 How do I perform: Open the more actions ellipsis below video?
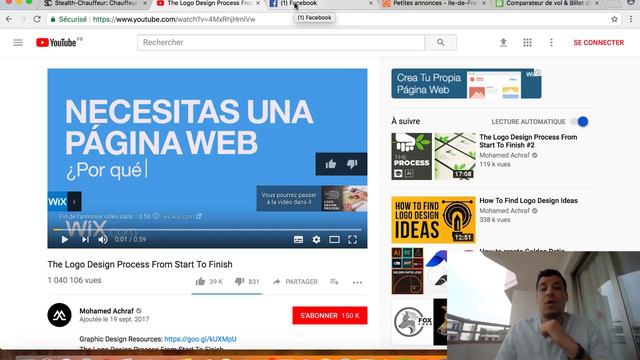point(357,282)
